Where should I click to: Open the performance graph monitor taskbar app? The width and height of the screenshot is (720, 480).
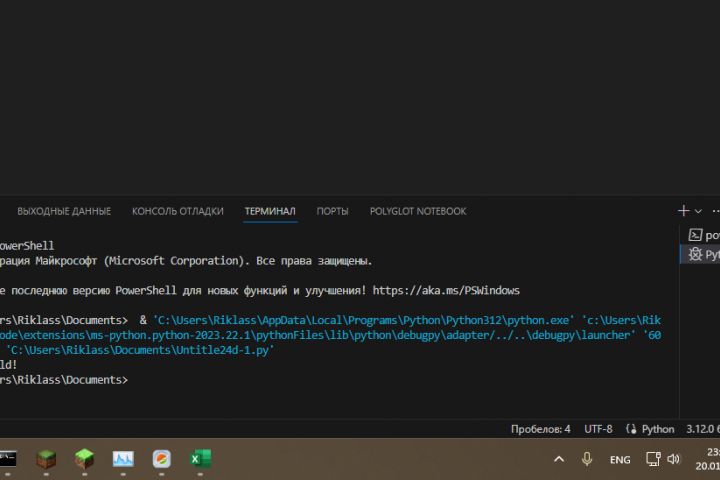pos(123,459)
